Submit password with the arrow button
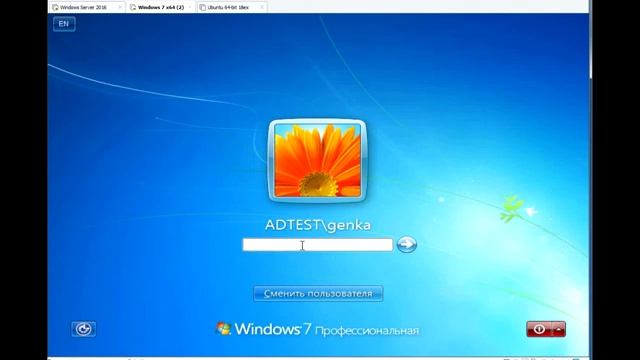The width and height of the screenshot is (640, 360). (x=407, y=244)
